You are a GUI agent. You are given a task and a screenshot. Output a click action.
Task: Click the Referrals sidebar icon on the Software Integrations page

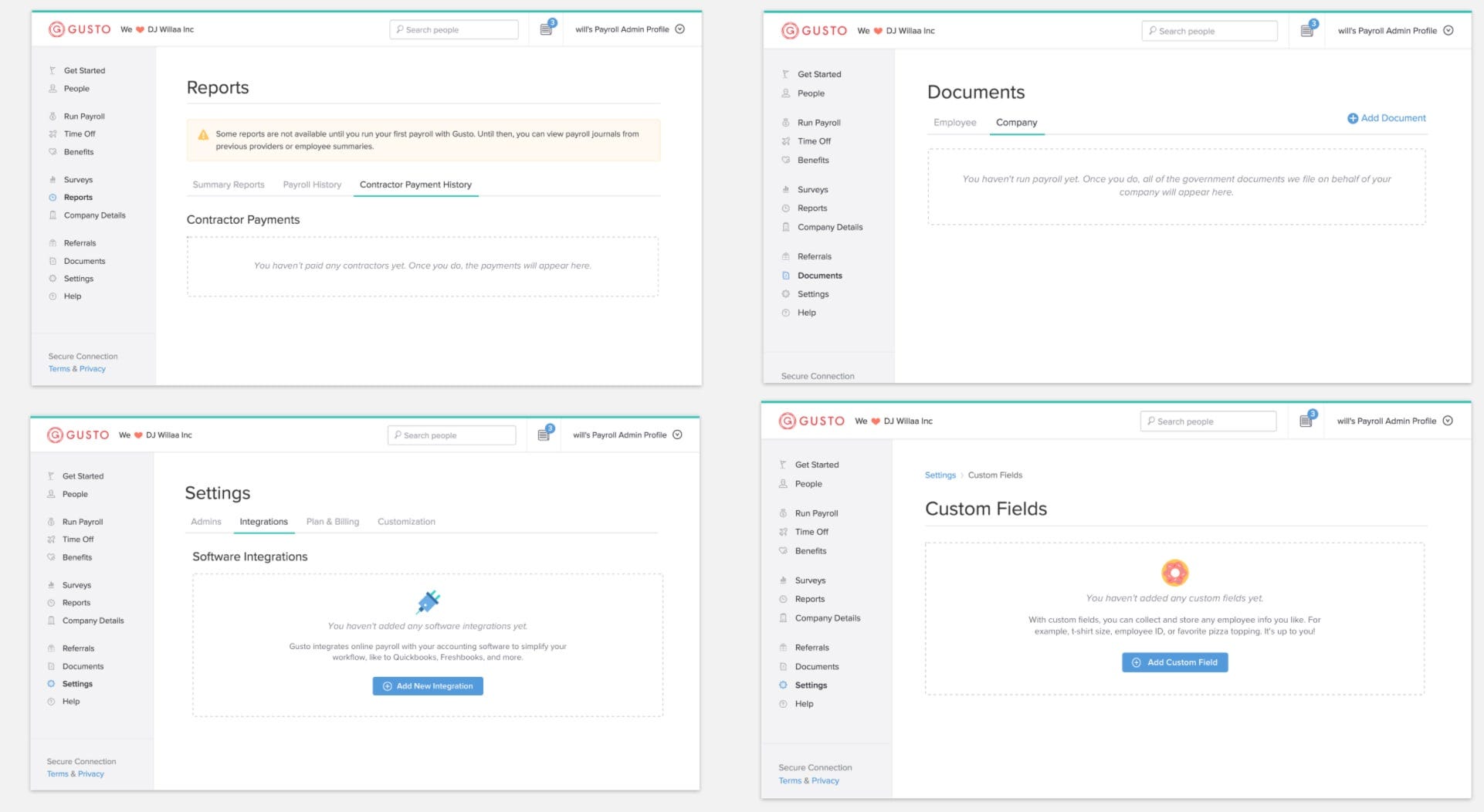click(x=51, y=648)
